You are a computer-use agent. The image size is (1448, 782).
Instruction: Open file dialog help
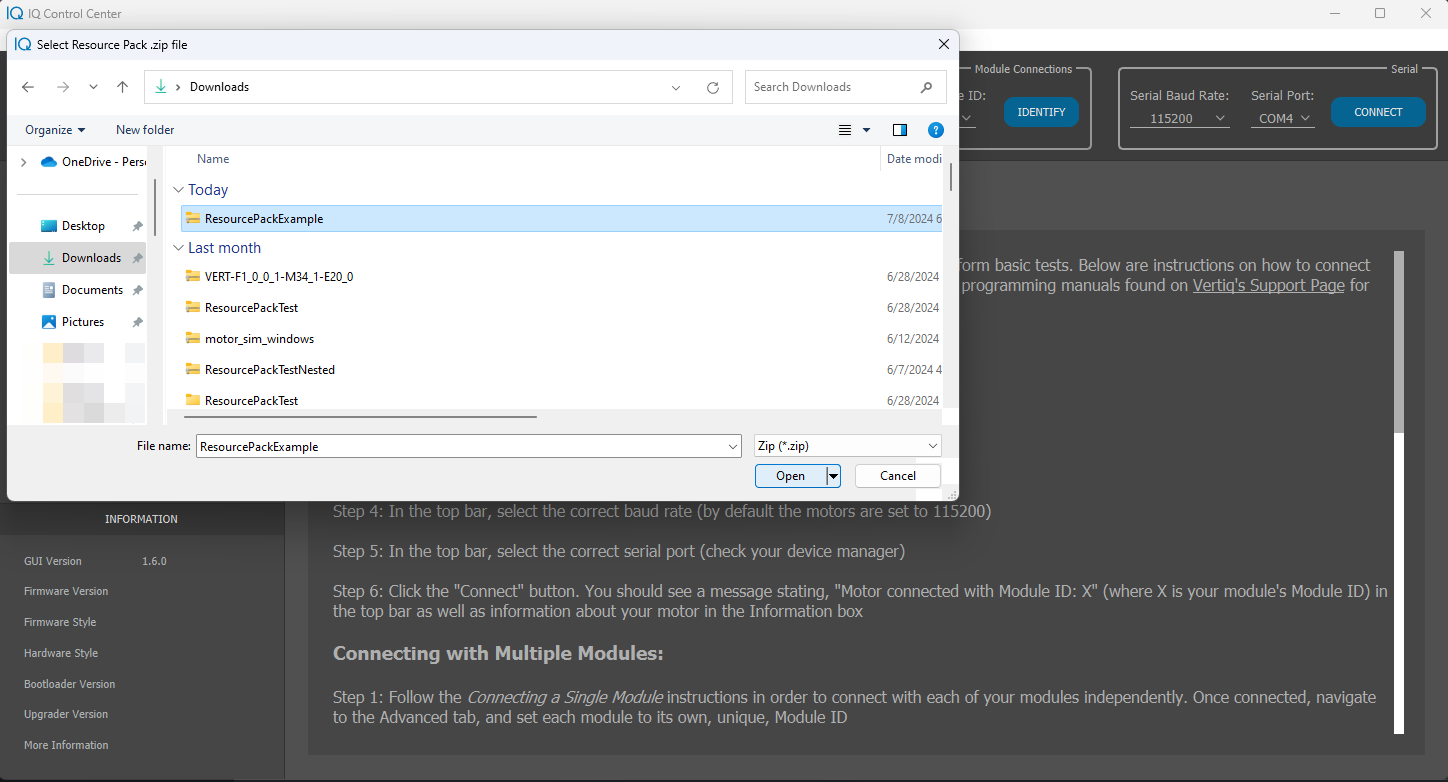coord(936,130)
